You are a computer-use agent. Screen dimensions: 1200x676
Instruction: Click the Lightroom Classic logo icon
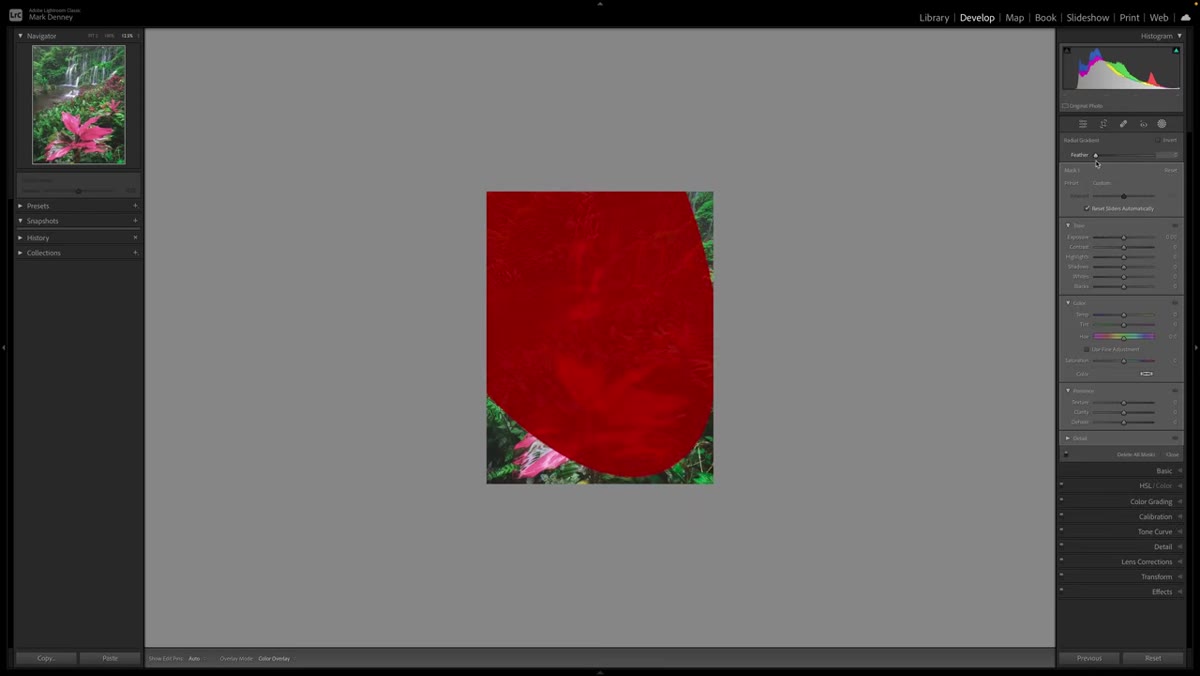16,15
